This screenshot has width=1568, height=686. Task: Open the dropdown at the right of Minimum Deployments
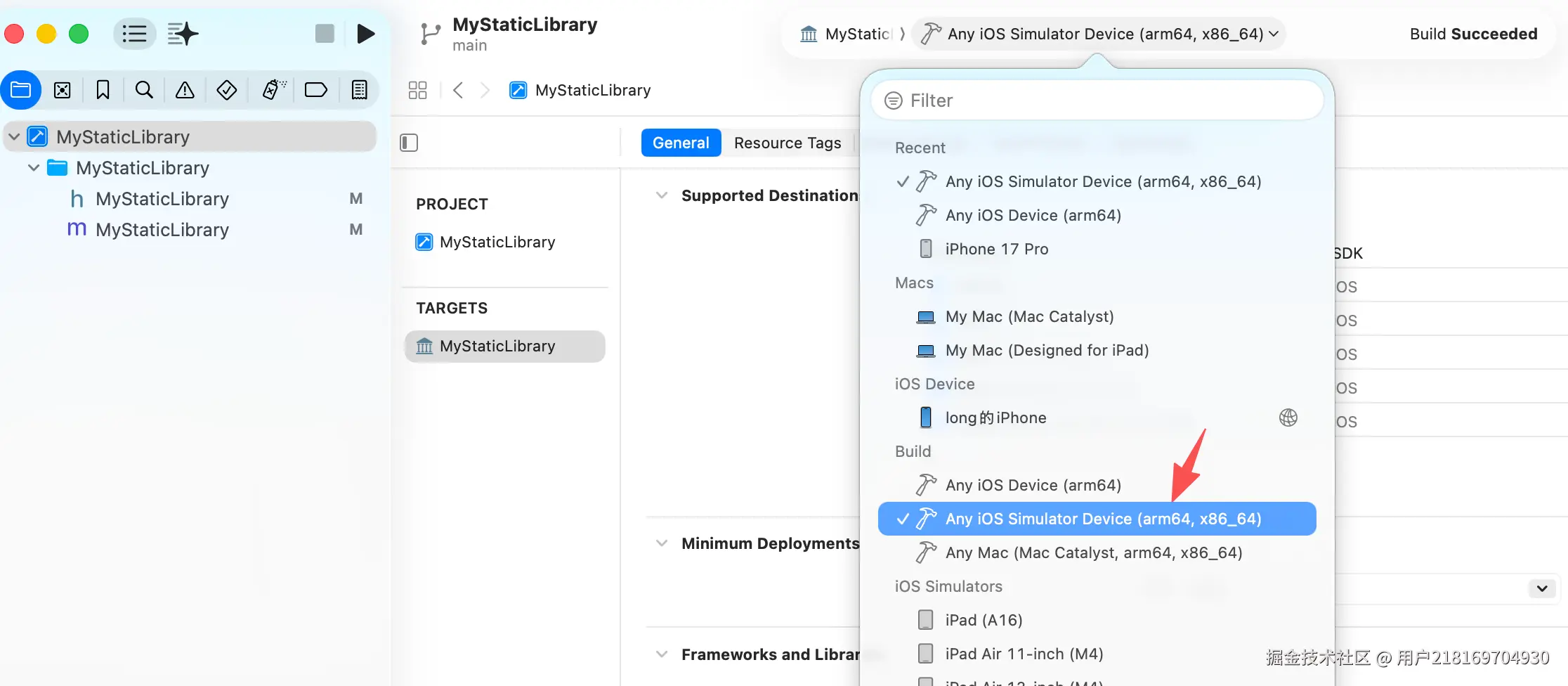point(1542,588)
